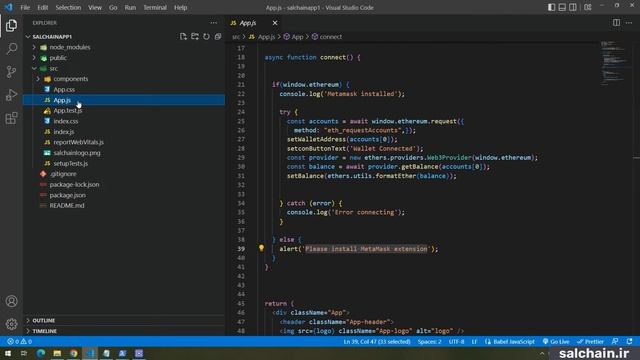Split the editor to the right
Viewport: 640px width, 360px height.
(x=616, y=23)
